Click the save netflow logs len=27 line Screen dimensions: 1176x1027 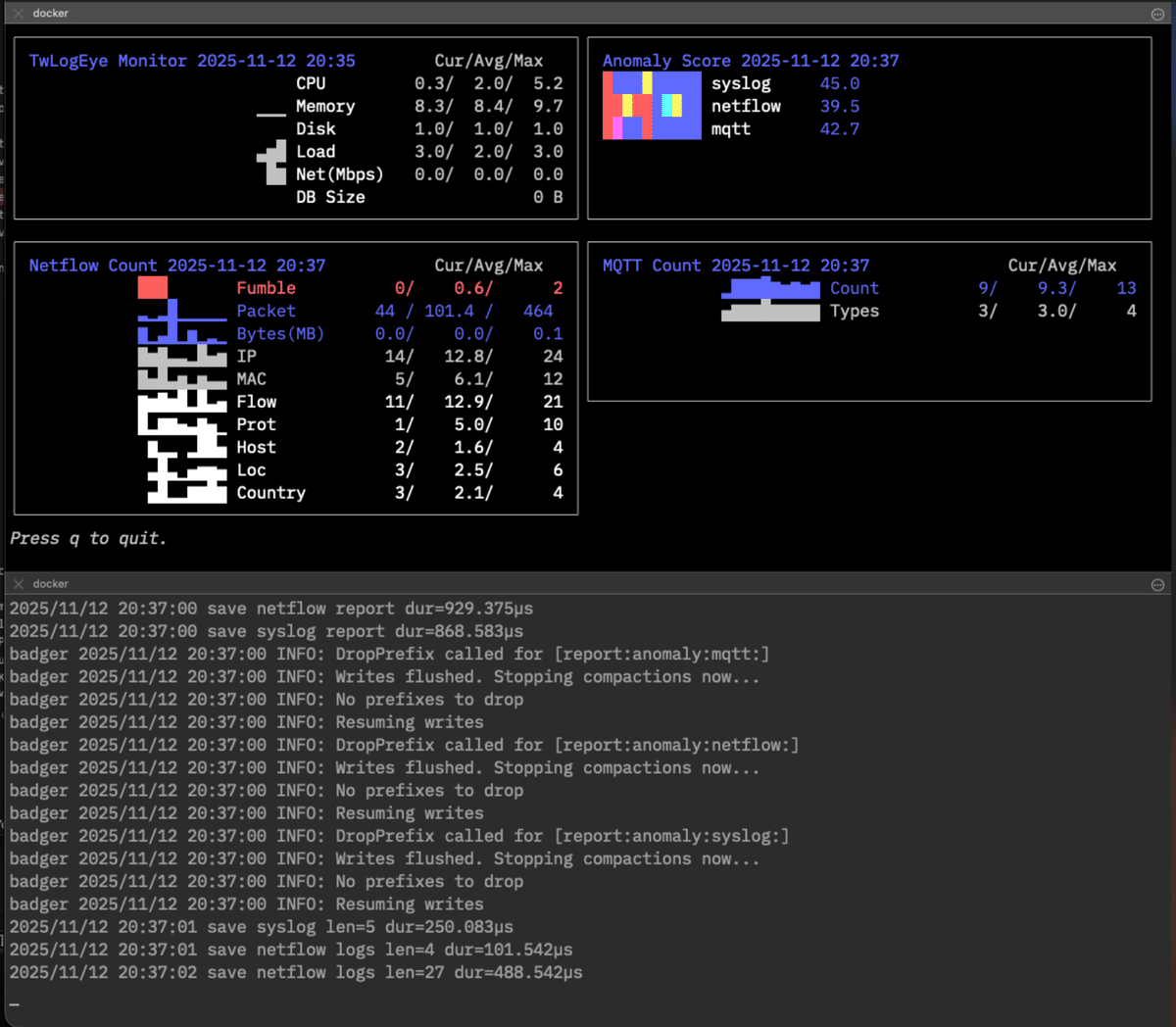(296, 972)
